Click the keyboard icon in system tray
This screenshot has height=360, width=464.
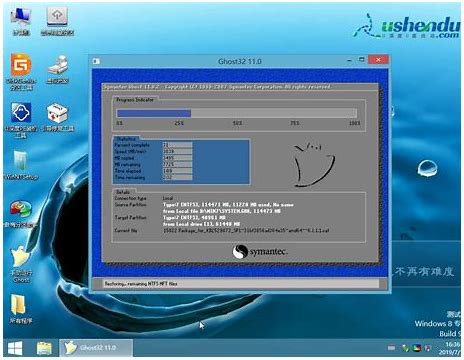pyautogui.click(x=392, y=348)
